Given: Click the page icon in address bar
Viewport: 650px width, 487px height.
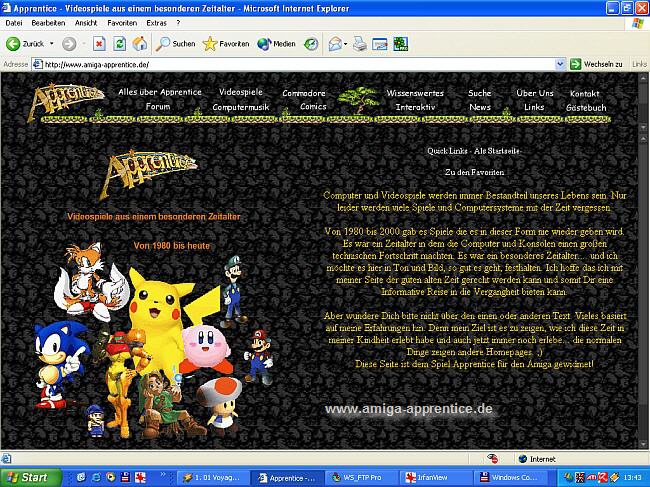Looking at the screenshot, I should pos(38,64).
